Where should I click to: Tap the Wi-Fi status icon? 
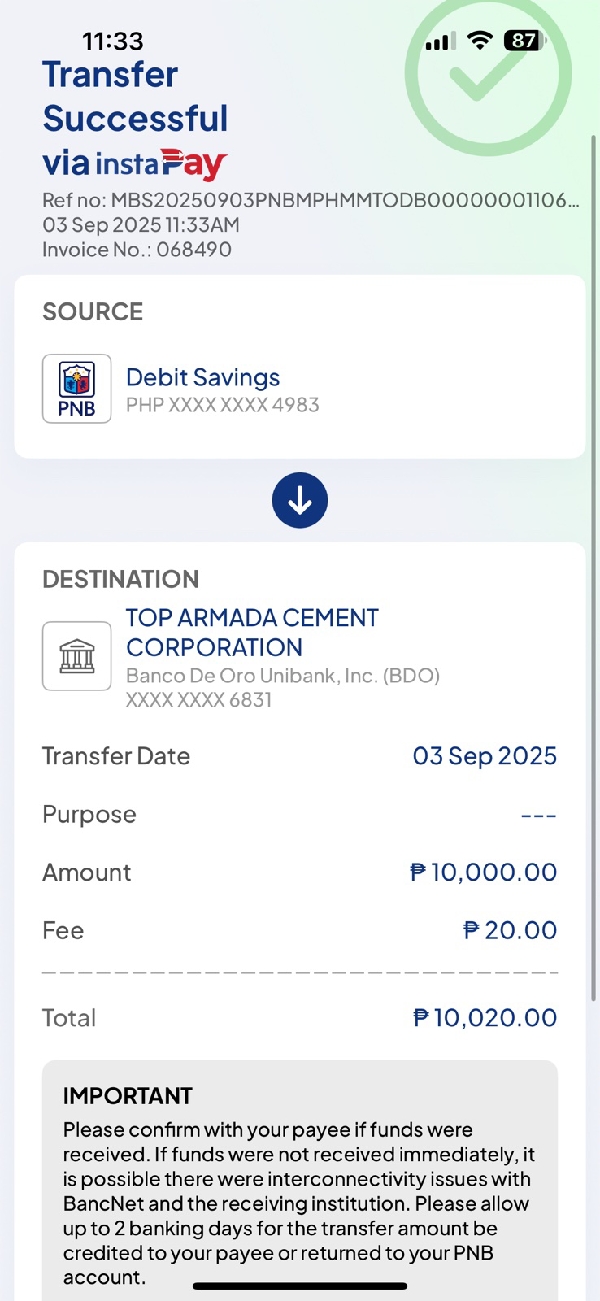(480, 41)
